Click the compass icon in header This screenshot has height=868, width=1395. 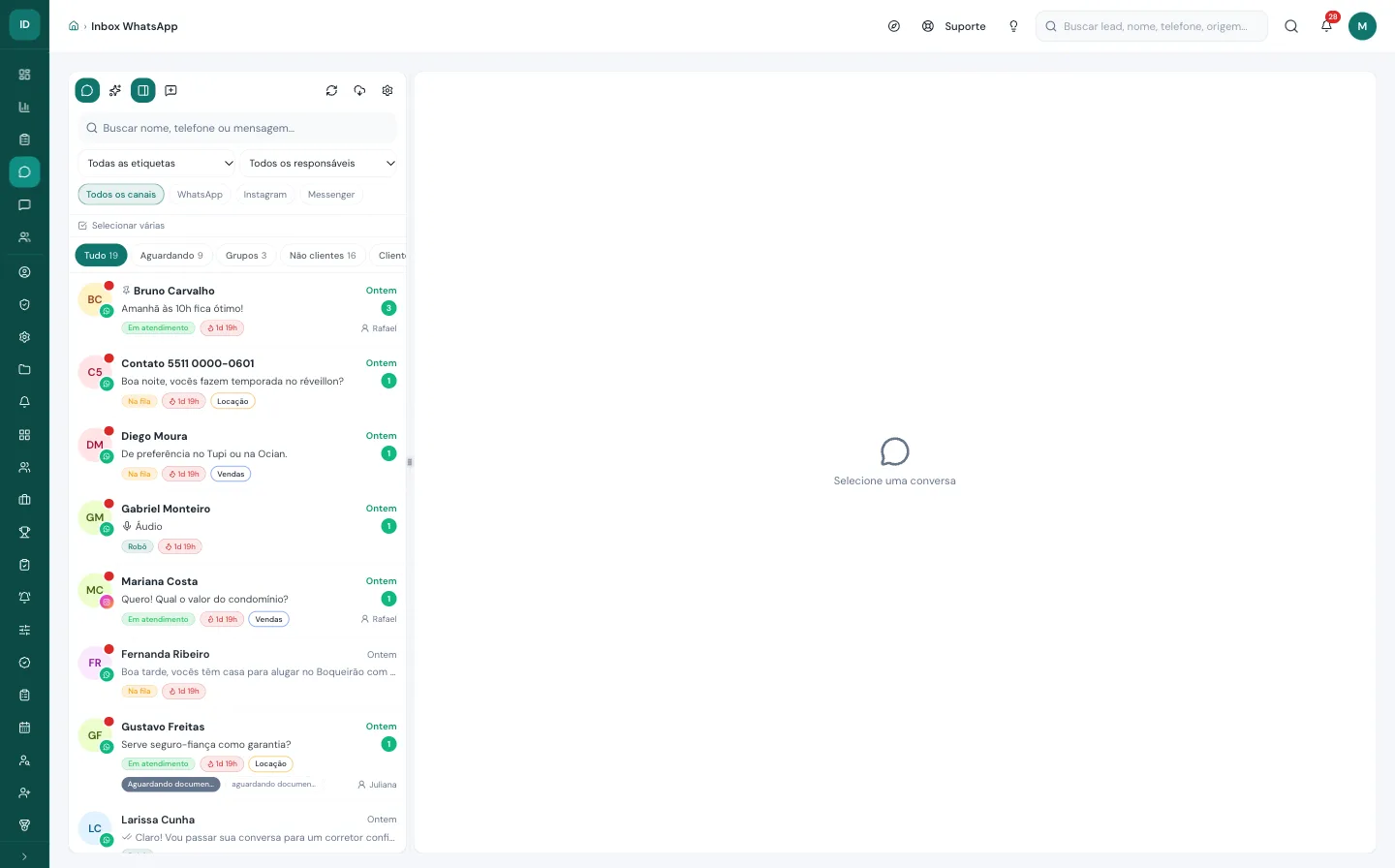coord(894,26)
